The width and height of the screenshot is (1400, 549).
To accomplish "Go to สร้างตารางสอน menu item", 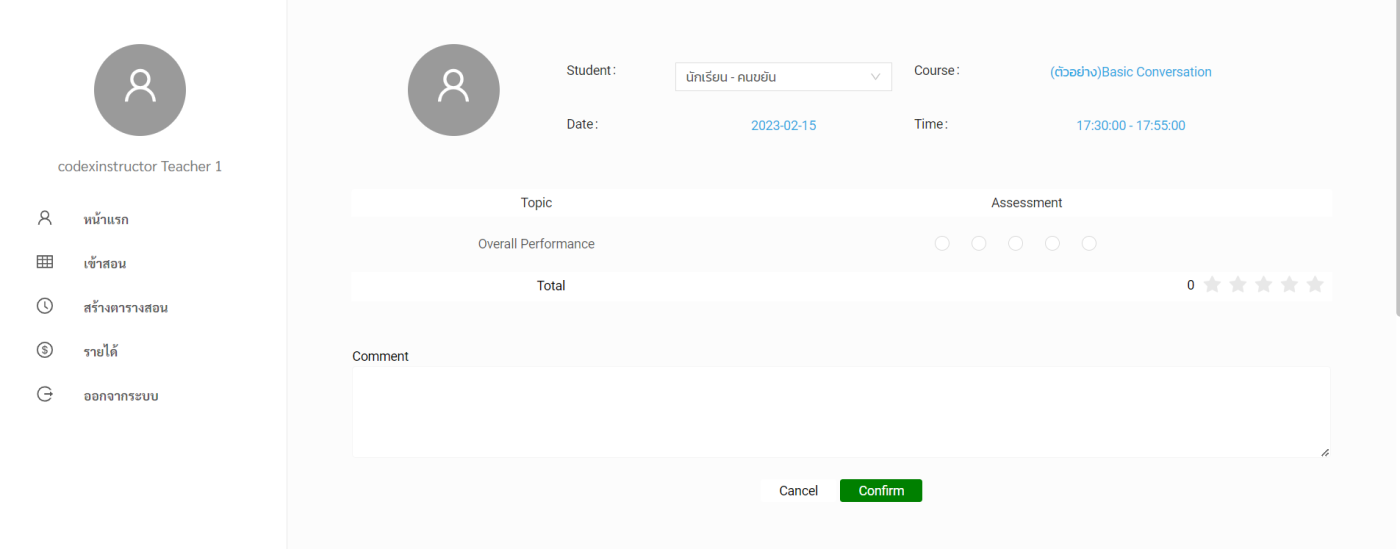I will (126, 307).
